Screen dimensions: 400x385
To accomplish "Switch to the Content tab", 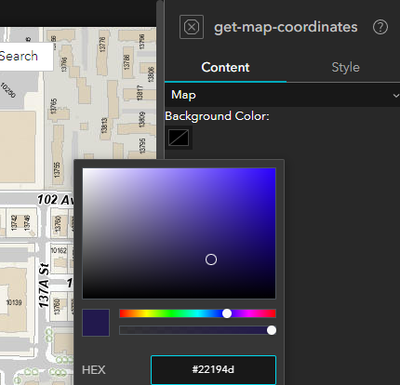I will [x=225, y=68].
